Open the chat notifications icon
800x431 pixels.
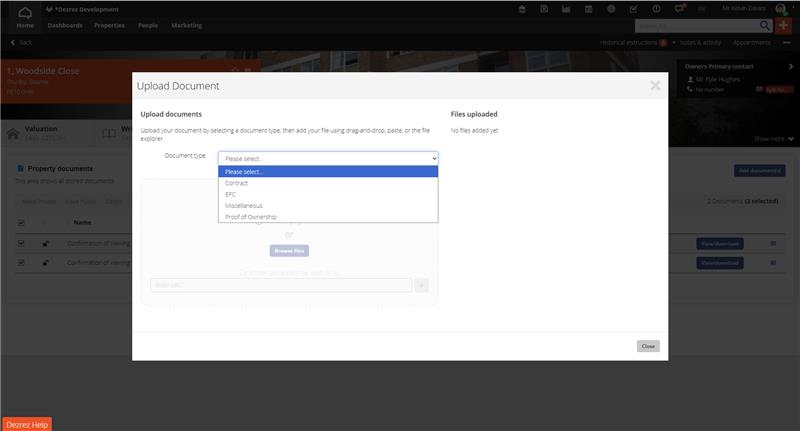click(680, 9)
